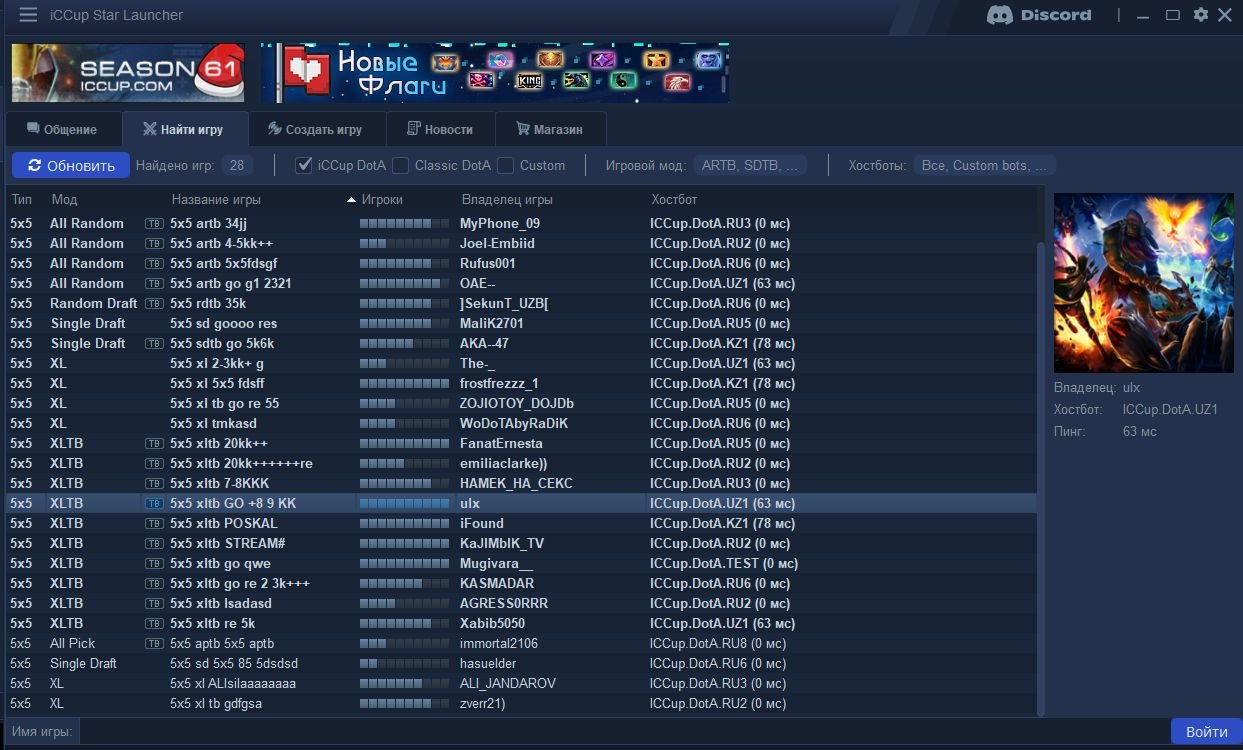The image size is (1243, 750).
Task: Select the 5x5 xl 2-3kk+ g game
Action: pos(521,363)
